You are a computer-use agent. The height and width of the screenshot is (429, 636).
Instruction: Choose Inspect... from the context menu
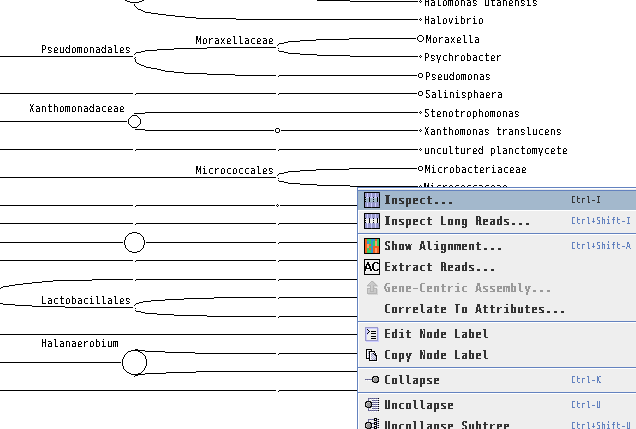pyautogui.click(x=496, y=200)
